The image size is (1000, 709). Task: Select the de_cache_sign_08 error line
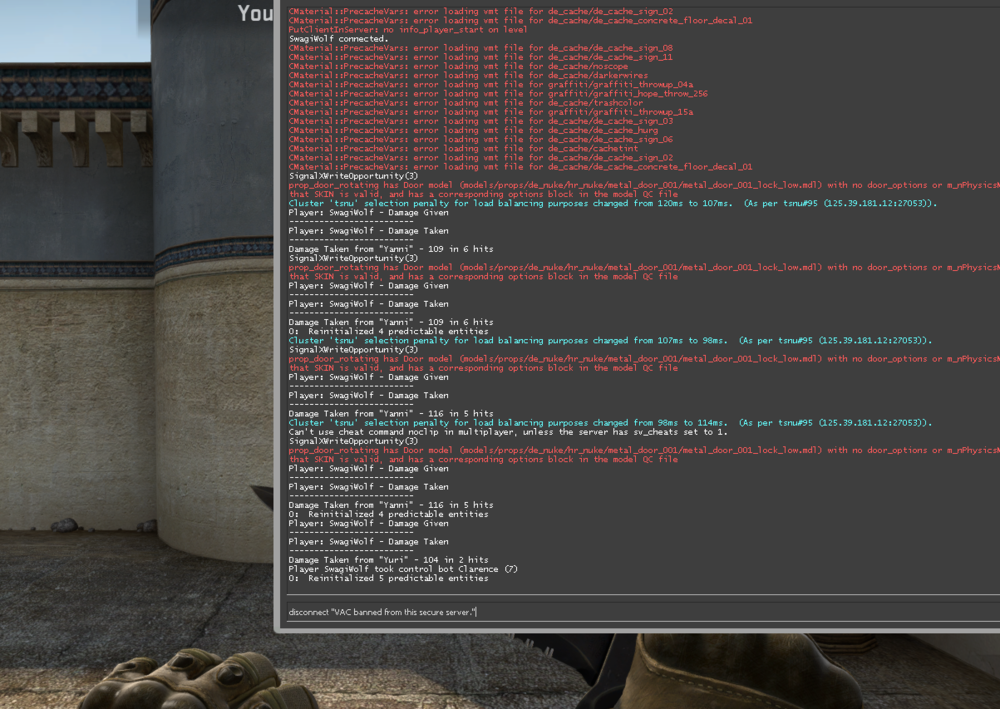(480, 48)
